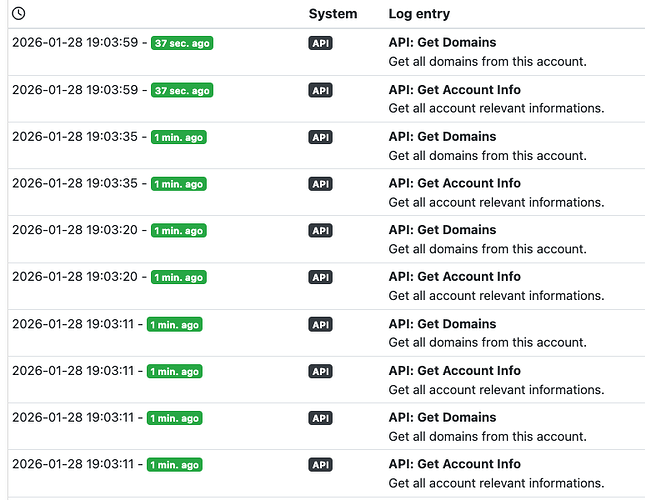Viewport: 645px width, 500px height.
Task: Click the 2026-01-28 19:03:20 timestamp on the Get Account Info row
Action: pos(75,277)
